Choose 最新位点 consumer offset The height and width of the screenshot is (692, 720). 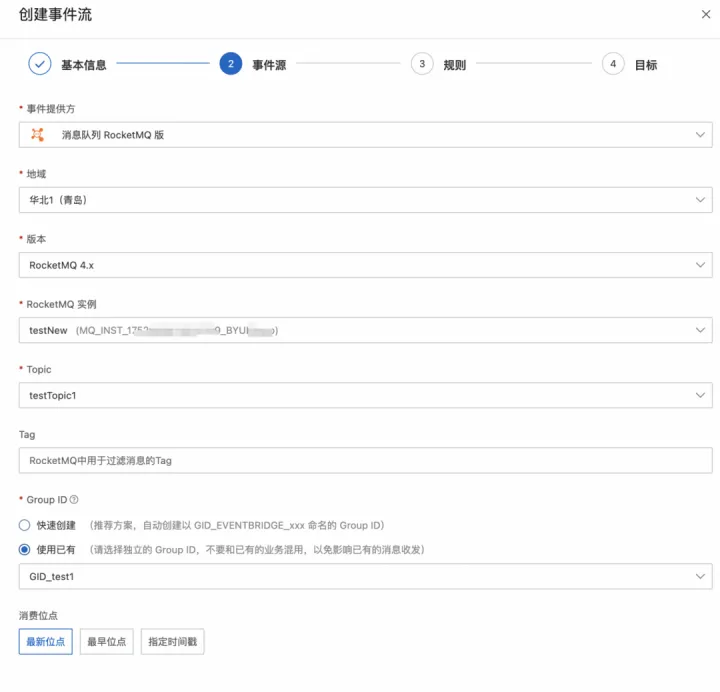(x=45, y=641)
